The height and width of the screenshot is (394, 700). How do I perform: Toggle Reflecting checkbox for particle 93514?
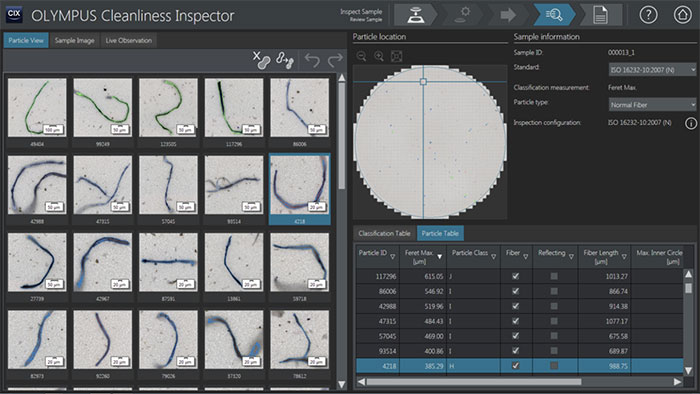tap(554, 351)
